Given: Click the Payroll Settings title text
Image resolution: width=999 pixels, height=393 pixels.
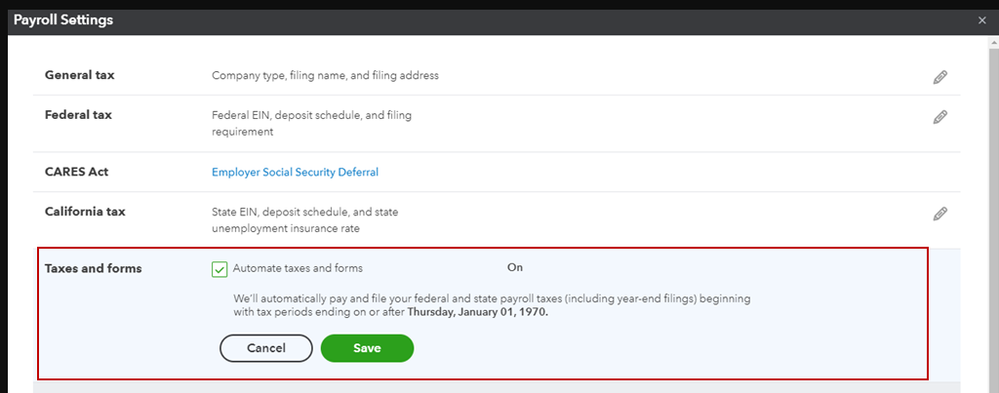Looking at the screenshot, I should point(63,20).
